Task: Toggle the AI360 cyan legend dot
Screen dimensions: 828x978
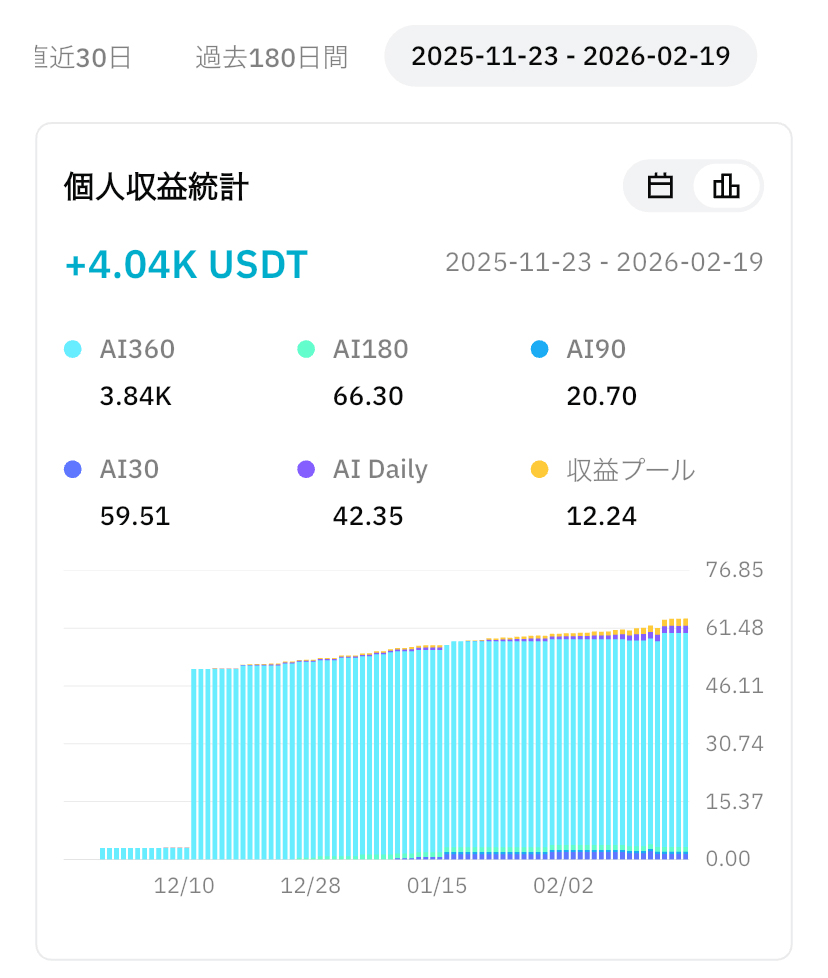Action: tap(72, 349)
